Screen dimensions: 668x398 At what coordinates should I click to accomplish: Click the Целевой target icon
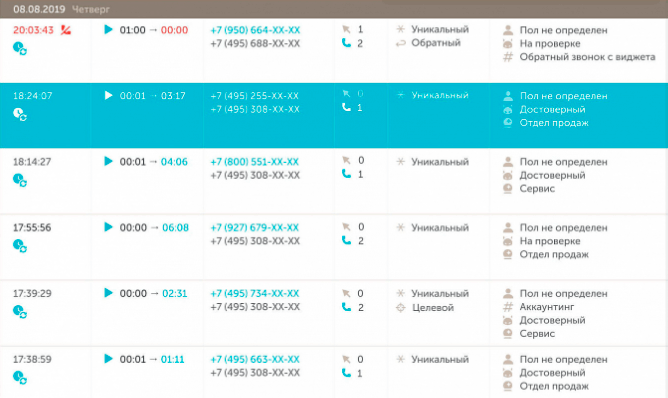400,307
